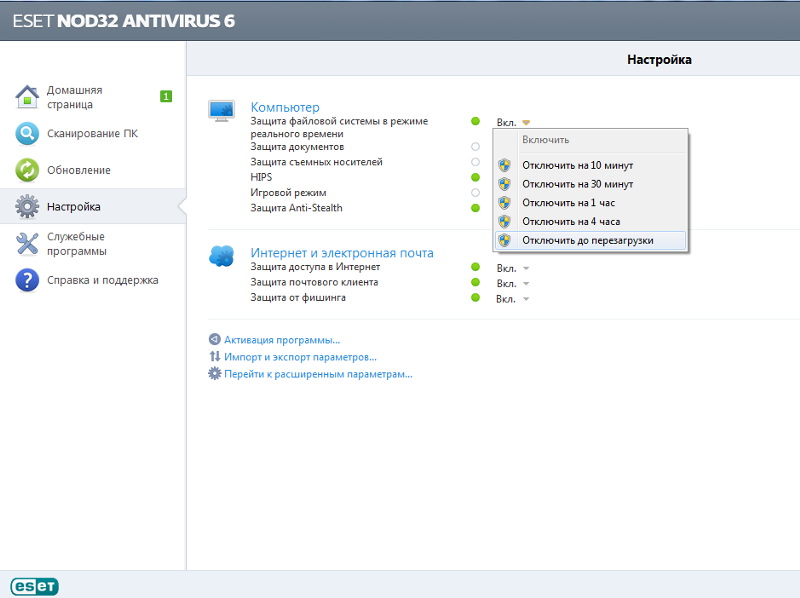Click the home icon beside Домашняя страница
Screen dimensions: 800x598
(x=27, y=96)
